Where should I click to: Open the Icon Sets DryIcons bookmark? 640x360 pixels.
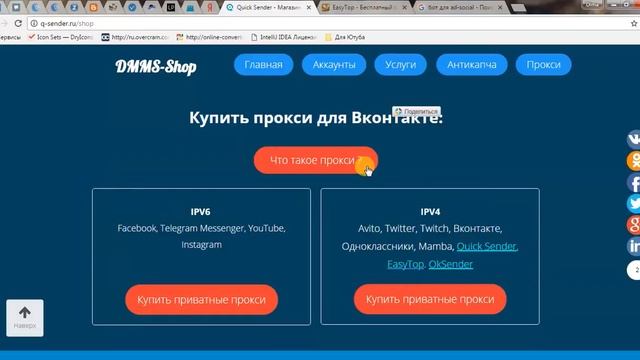pos(60,37)
